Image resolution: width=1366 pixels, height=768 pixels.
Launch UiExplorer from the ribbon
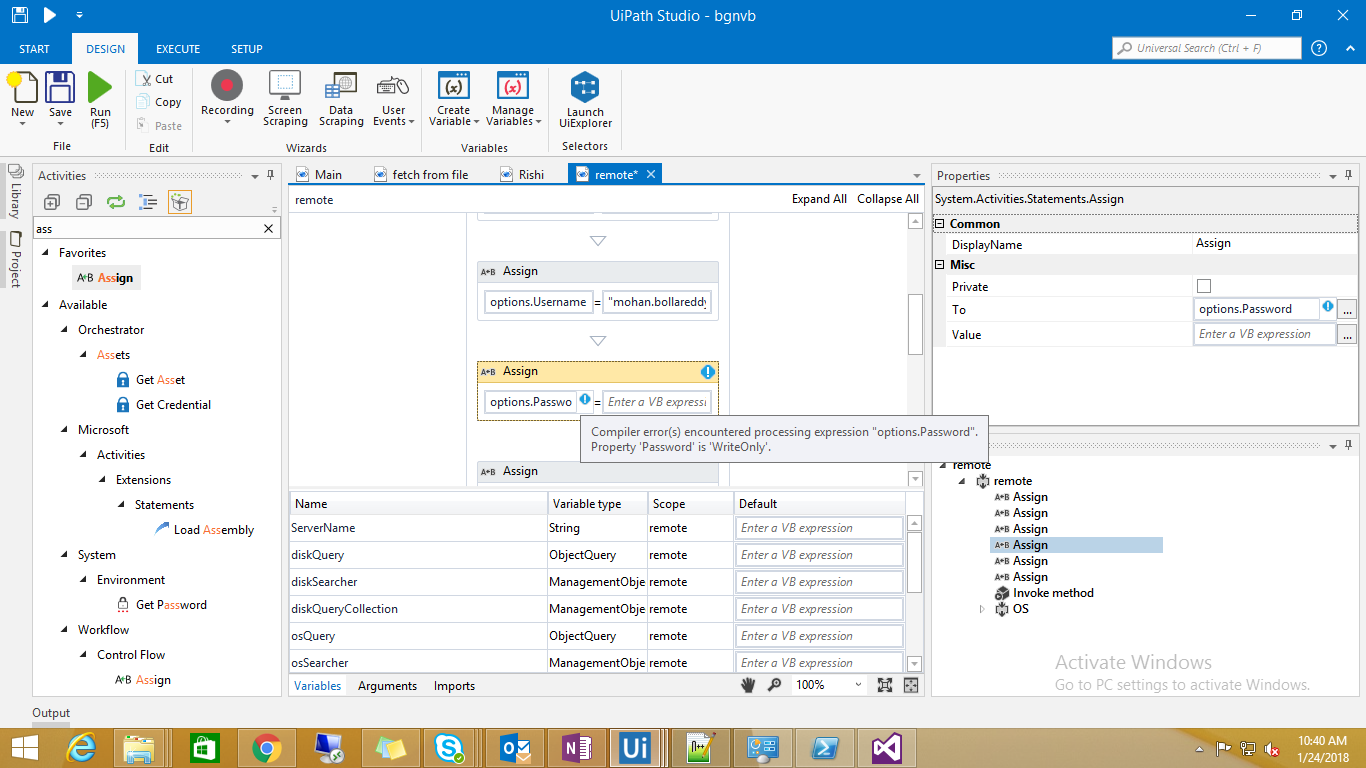[x=585, y=88]
